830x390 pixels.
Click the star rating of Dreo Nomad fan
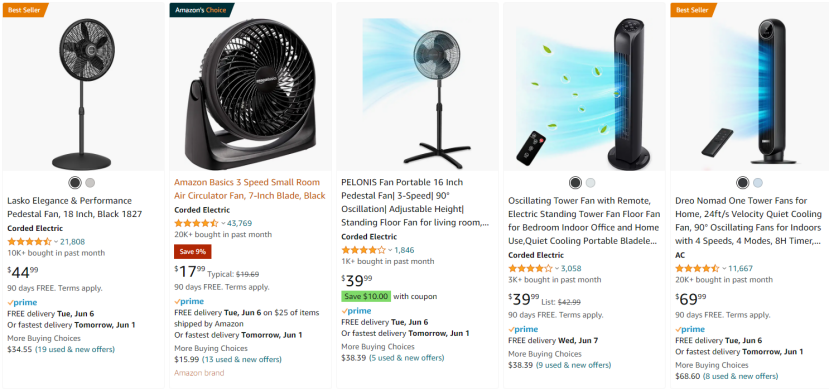coord(697,268)
